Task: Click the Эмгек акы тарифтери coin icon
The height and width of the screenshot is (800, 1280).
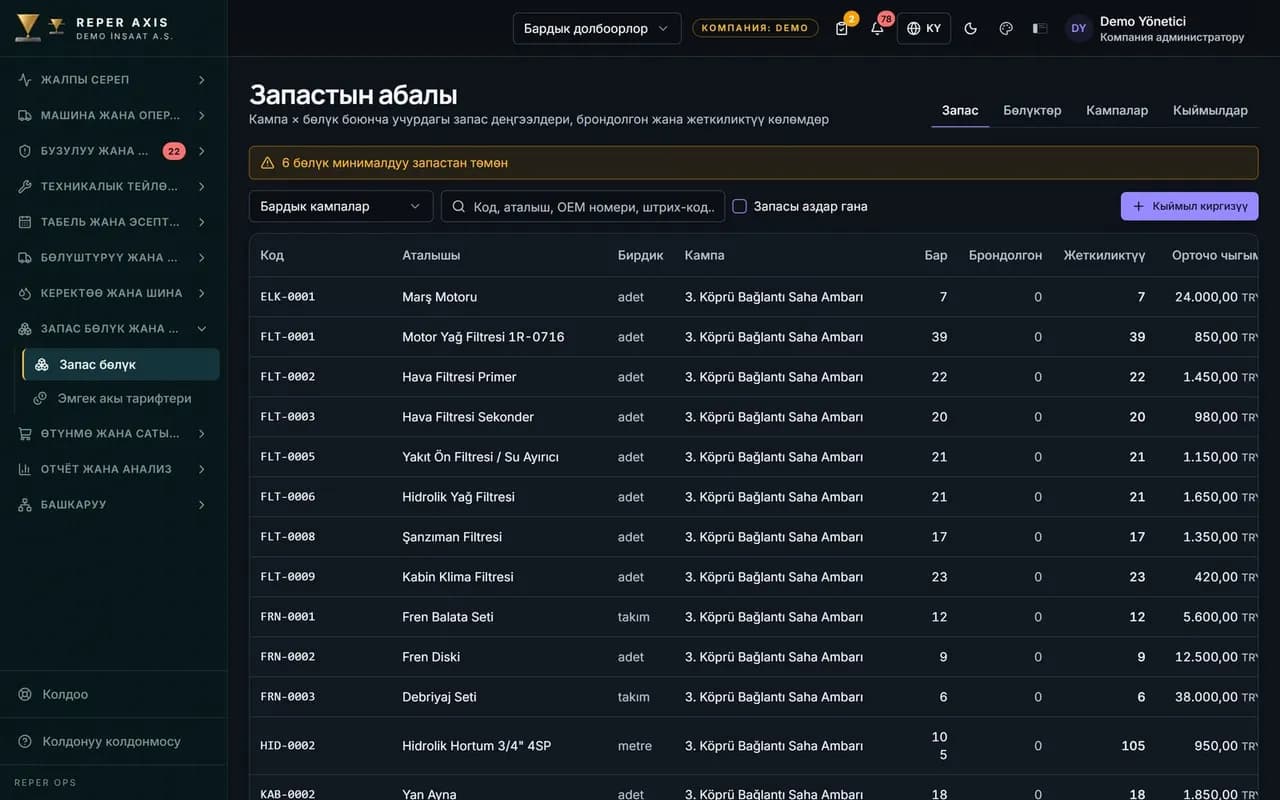Action: (41, 398)
